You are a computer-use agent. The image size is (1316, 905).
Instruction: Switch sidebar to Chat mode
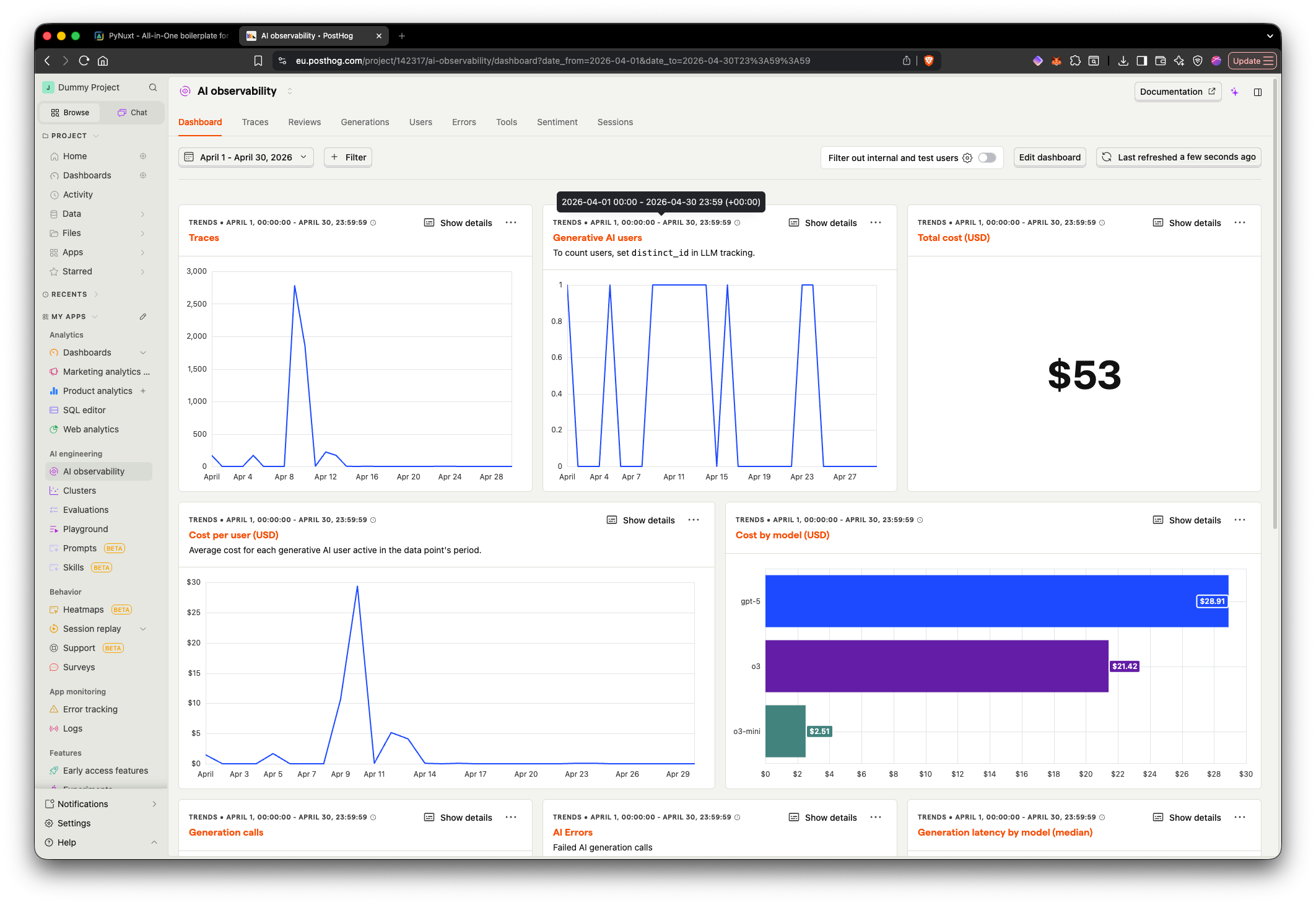(x=133, y=113)
